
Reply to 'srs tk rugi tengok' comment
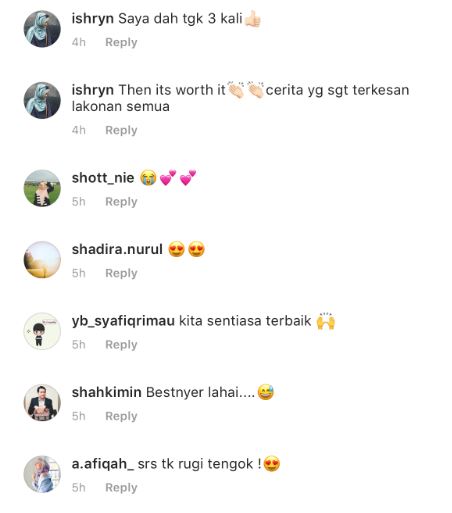coord(121,488)
